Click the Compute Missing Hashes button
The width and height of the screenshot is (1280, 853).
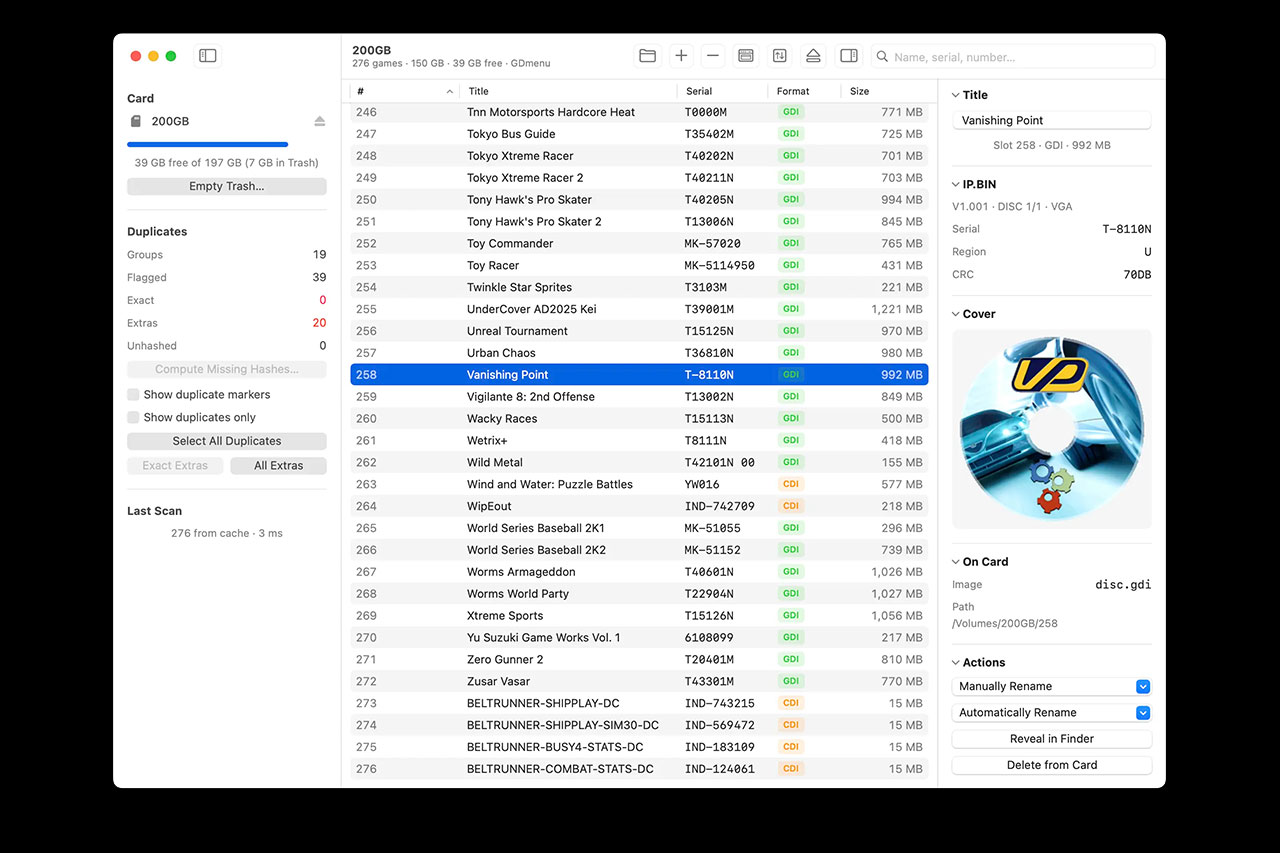click(227, 370)
